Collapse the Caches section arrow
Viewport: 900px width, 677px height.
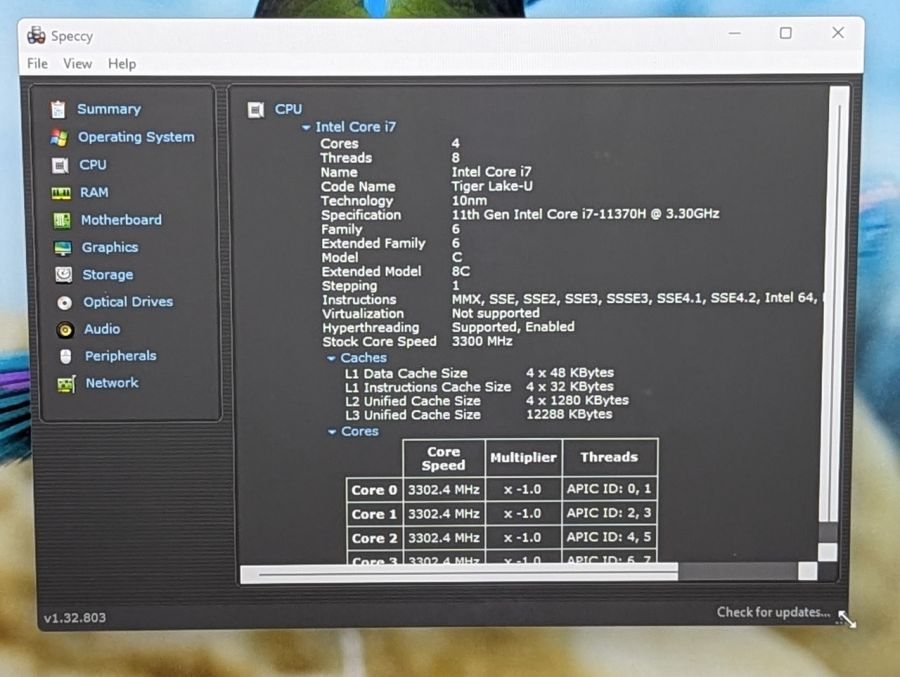tap(331, 358)
